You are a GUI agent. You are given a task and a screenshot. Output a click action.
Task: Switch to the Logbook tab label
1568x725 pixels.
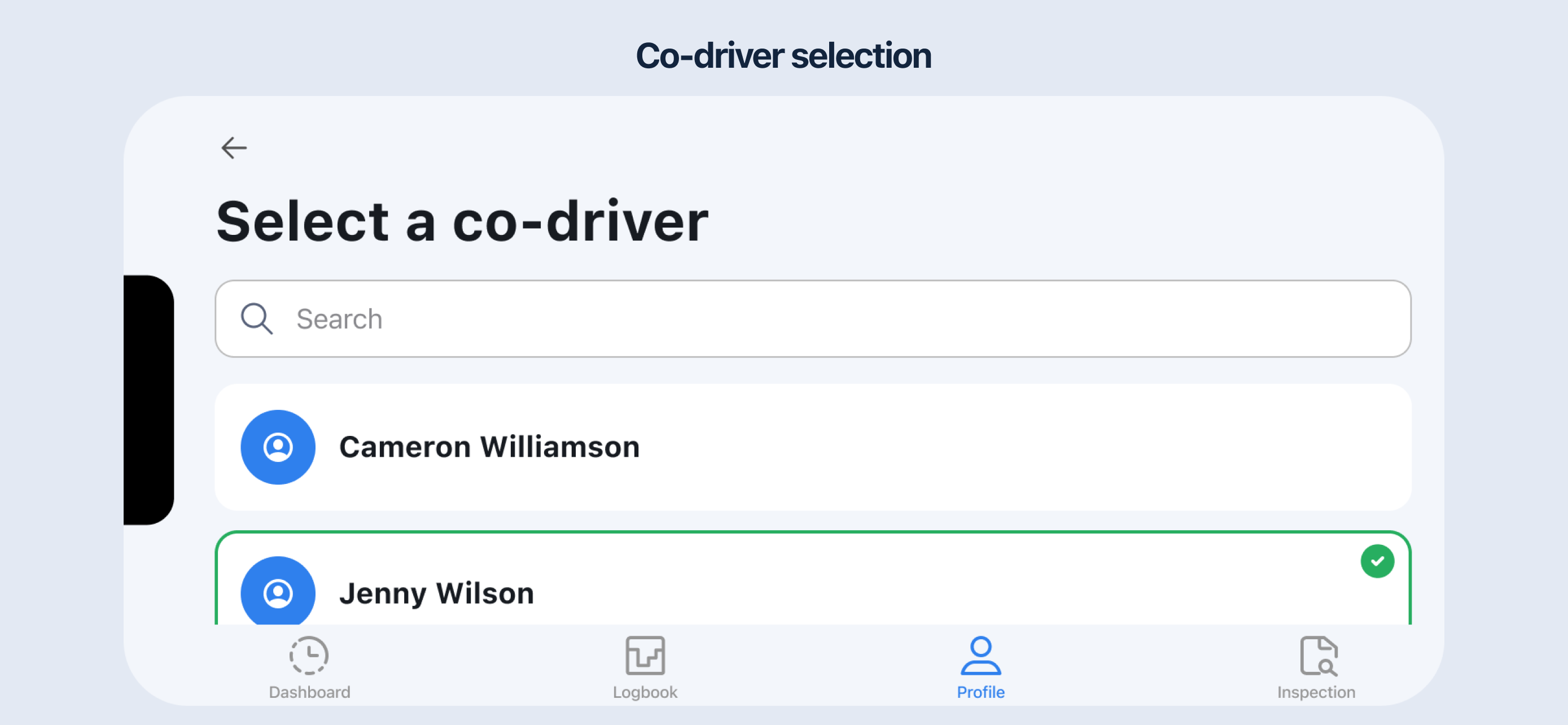tap(645, 692)
